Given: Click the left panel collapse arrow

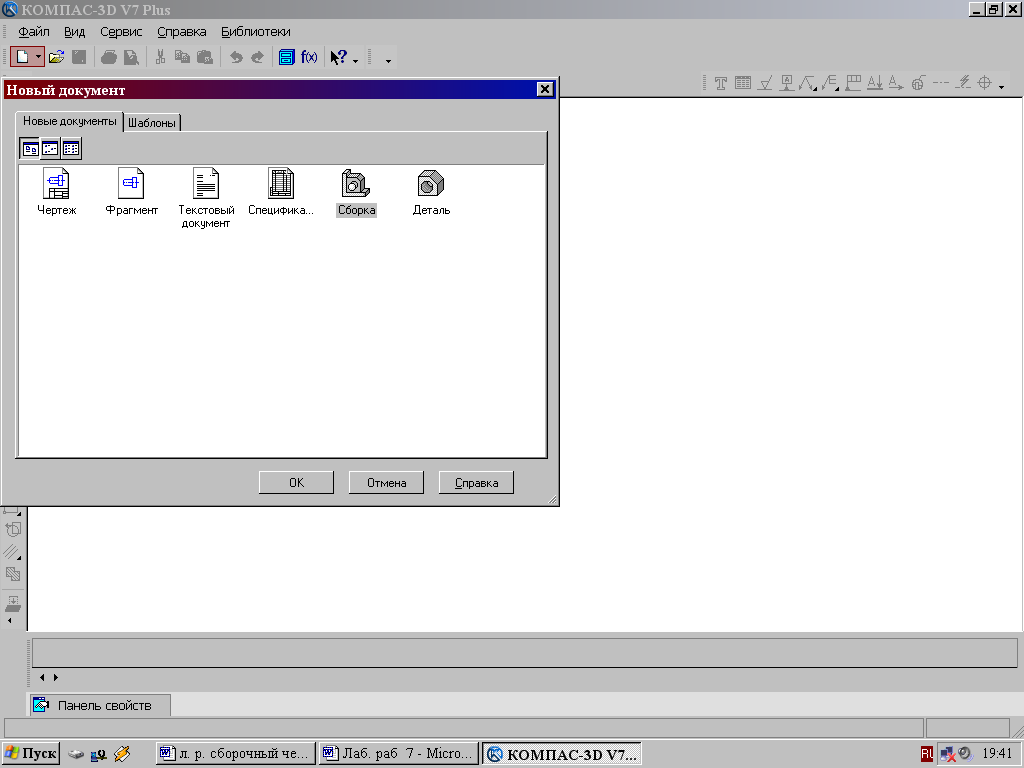Looking at the screenshot, I should (x=10, y=620).
